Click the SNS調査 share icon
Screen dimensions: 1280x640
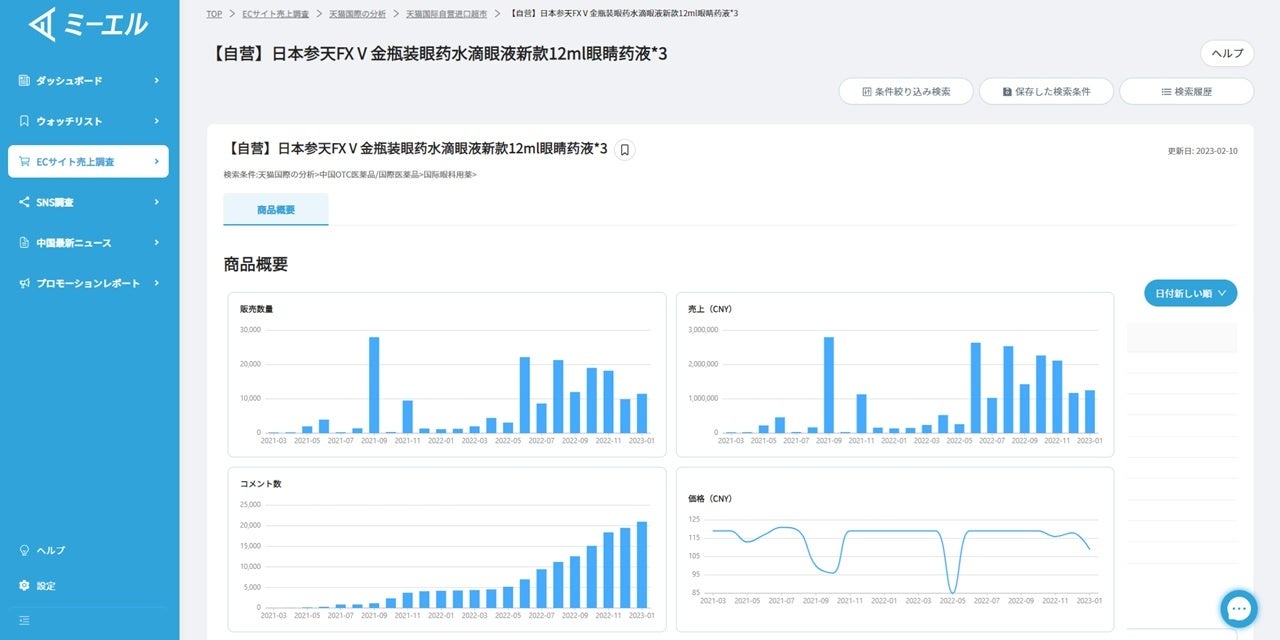click(x=24, y=202)
